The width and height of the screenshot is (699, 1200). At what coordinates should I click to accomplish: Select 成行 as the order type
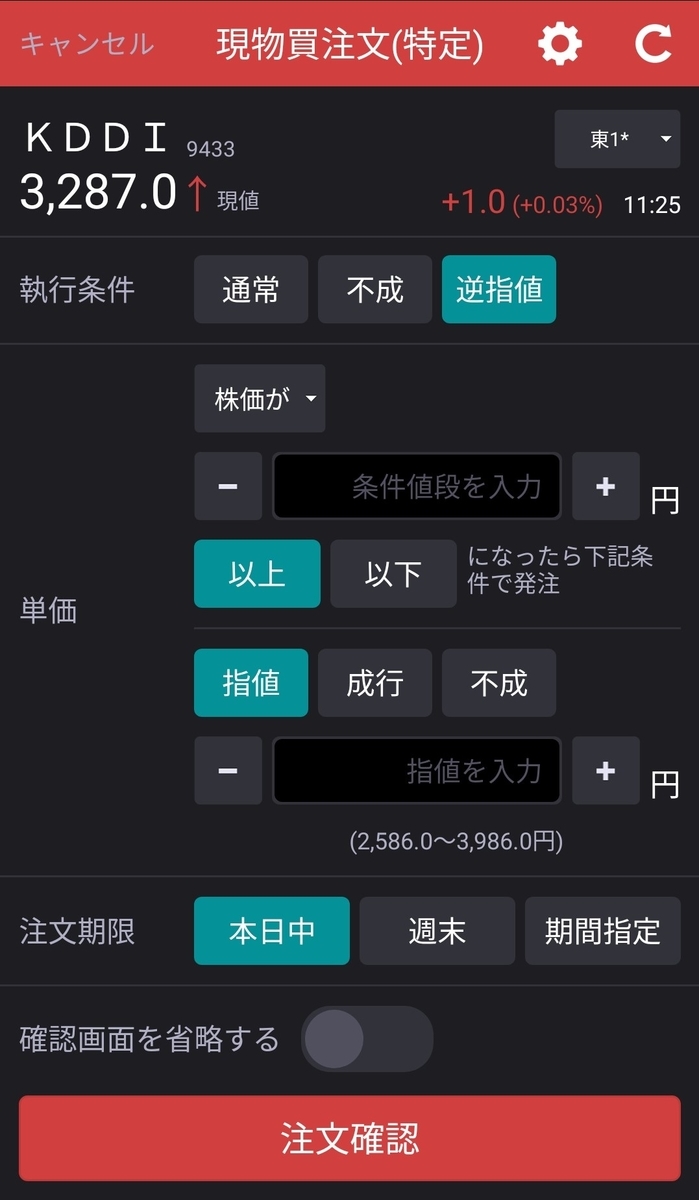375,683
